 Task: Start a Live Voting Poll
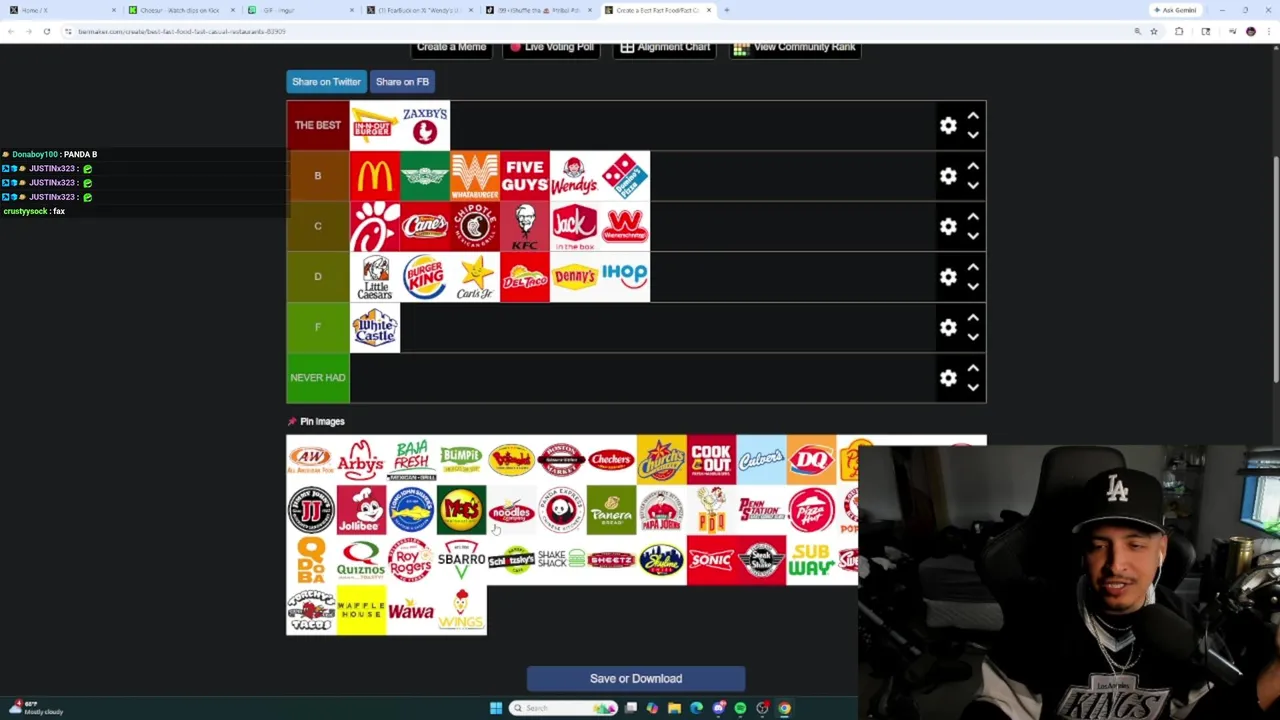coord(551,47)
